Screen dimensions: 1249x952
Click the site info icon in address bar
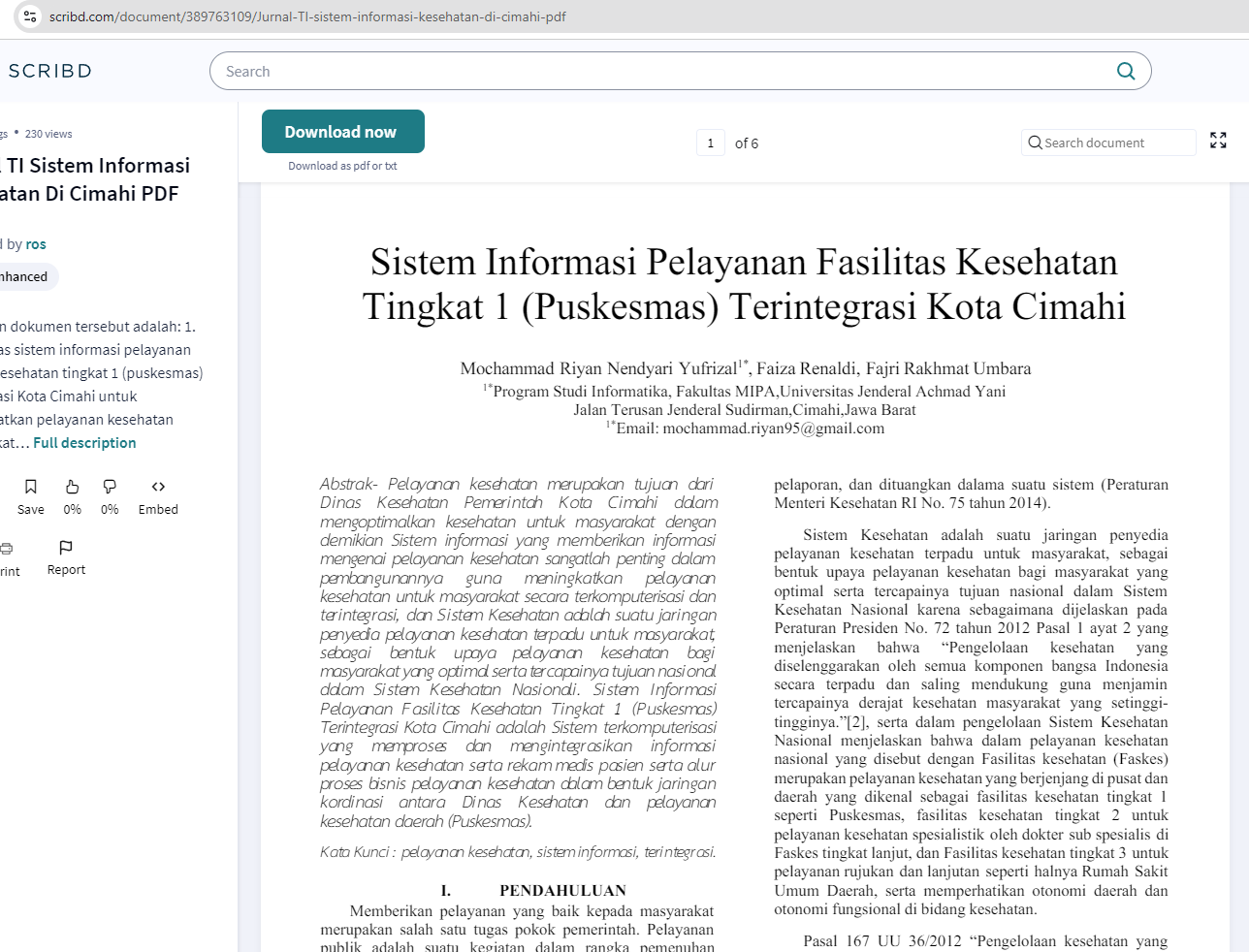click(x=30, y=16)
